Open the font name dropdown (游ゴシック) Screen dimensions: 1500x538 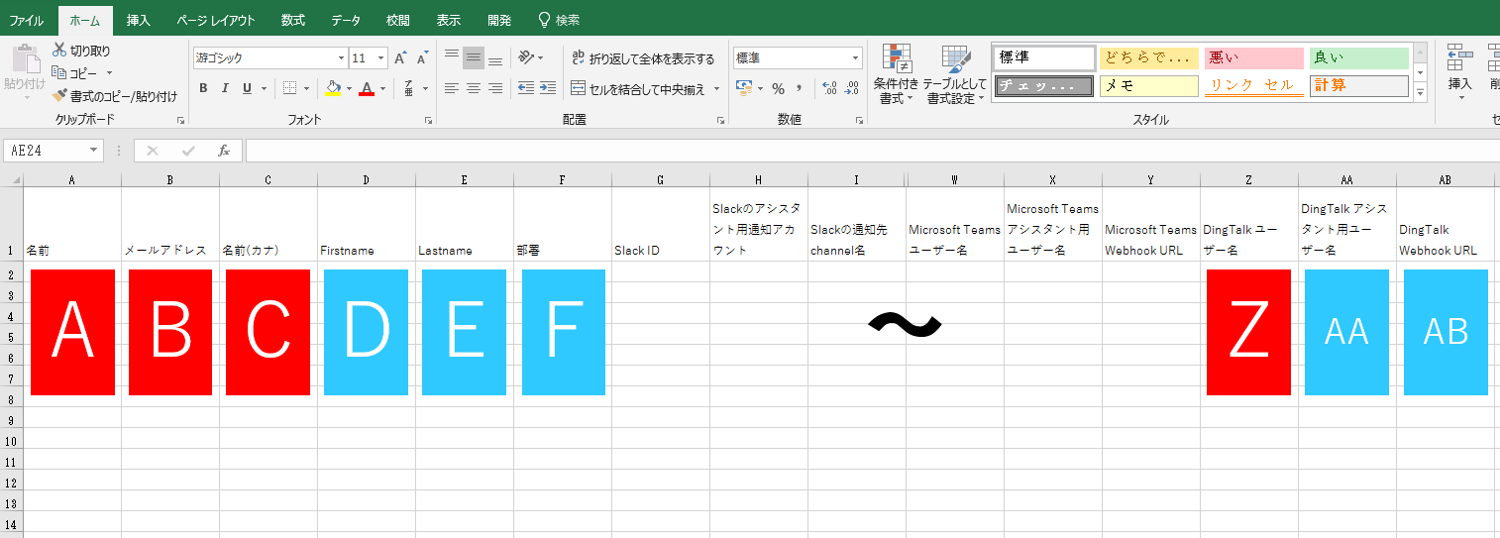[341, 58]
